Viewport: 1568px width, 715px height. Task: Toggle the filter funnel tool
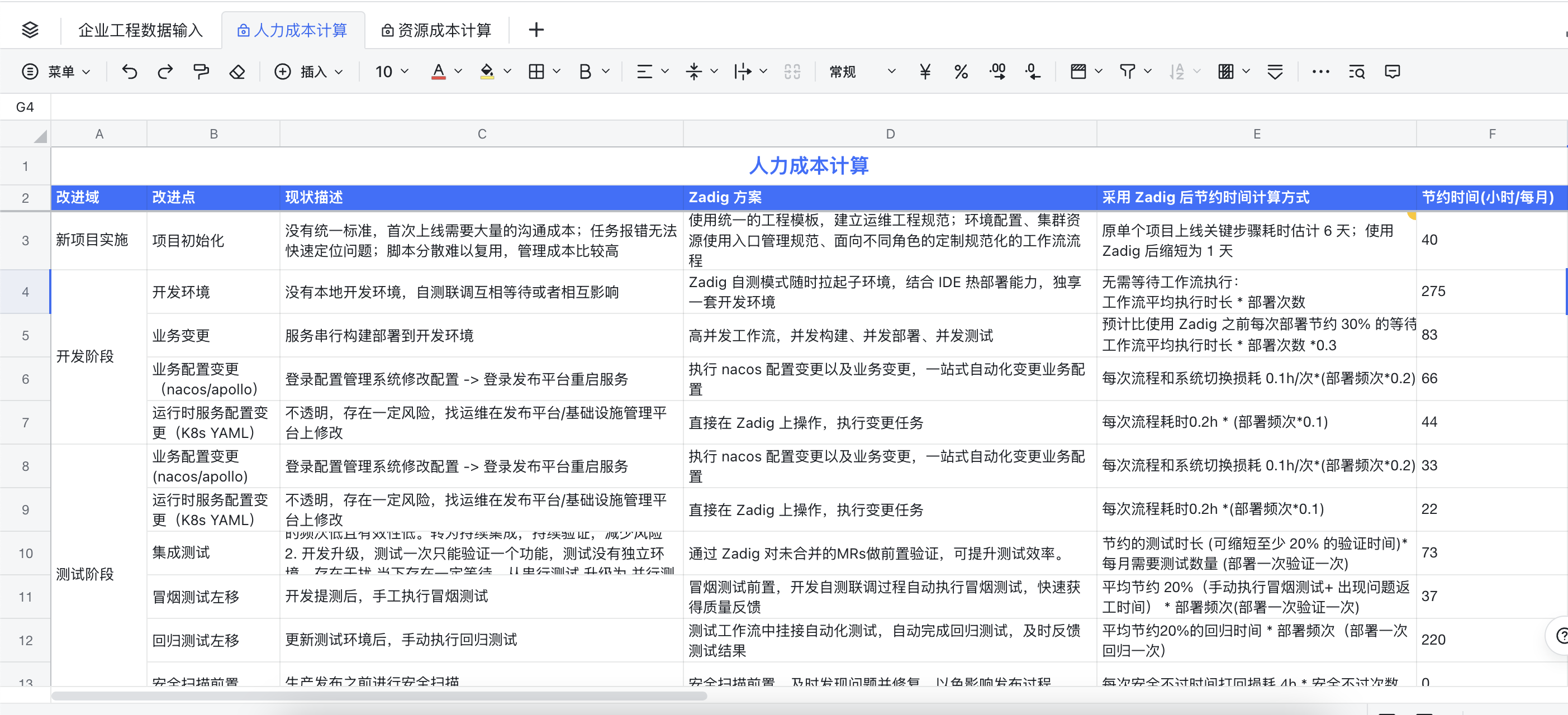click(1127, 72)
